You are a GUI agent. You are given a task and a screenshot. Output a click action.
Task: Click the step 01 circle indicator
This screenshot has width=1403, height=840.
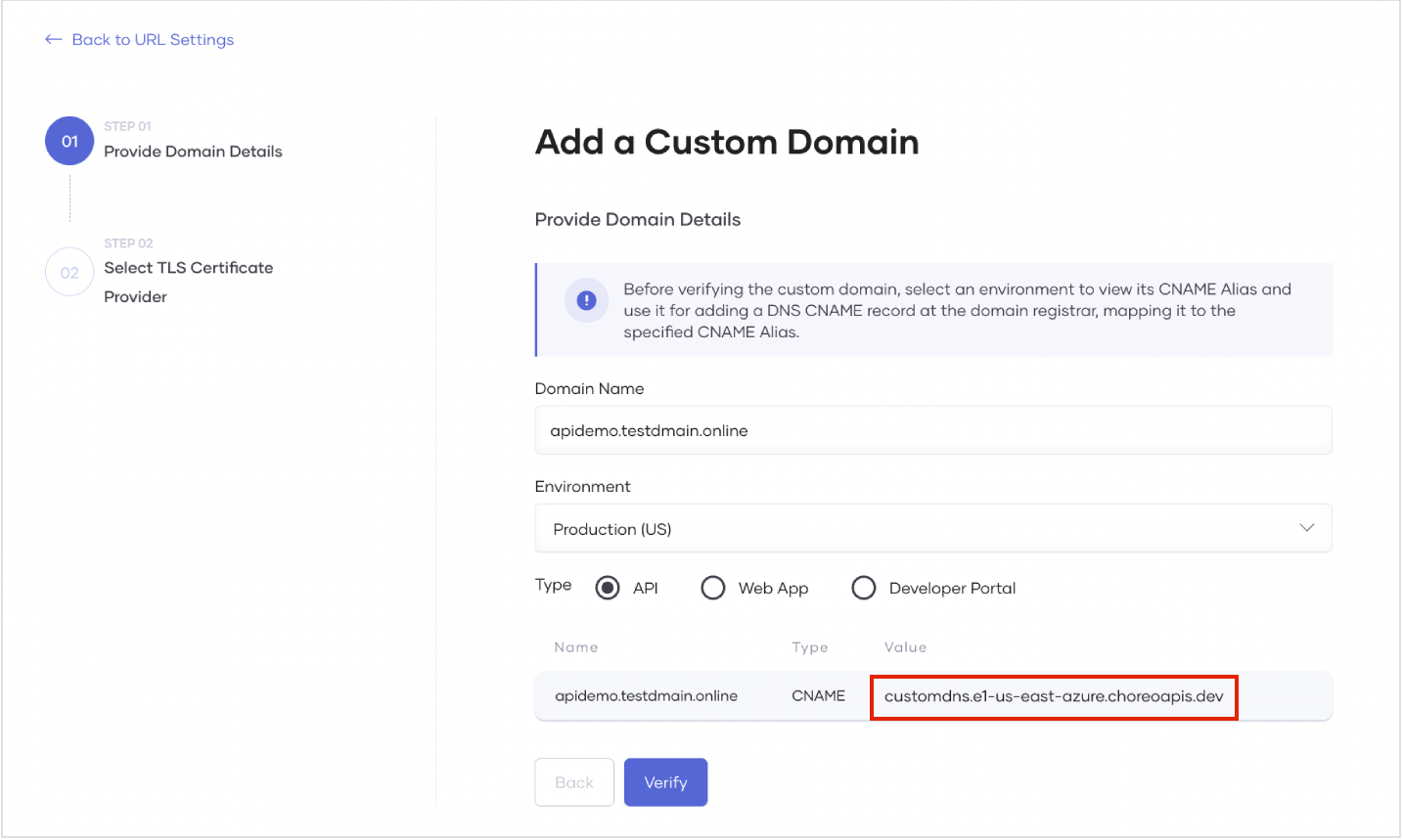point(69,141)
